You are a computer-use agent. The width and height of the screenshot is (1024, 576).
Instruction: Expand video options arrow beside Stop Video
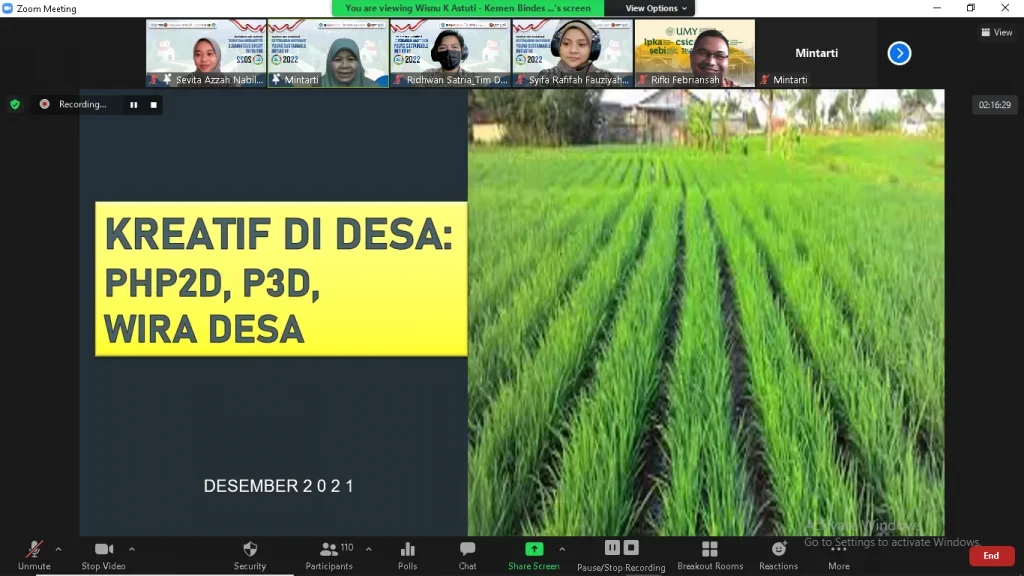[x=132, y=549]
